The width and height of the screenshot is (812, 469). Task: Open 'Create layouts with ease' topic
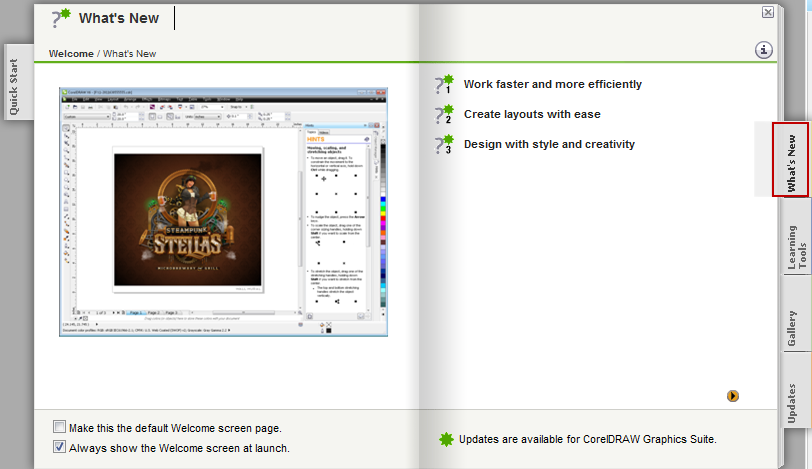click(x=532, y=114)
